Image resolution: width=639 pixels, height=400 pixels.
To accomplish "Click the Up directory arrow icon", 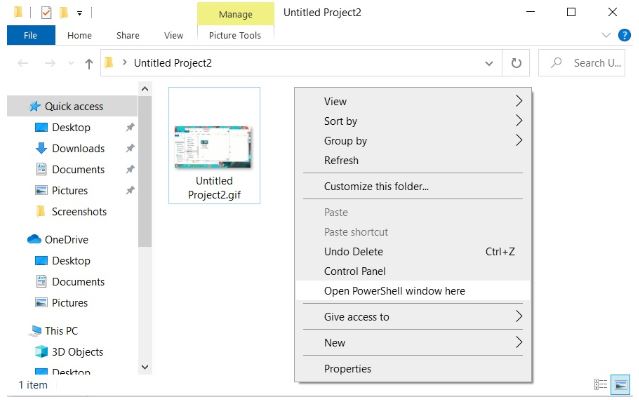I will [89, 63].
